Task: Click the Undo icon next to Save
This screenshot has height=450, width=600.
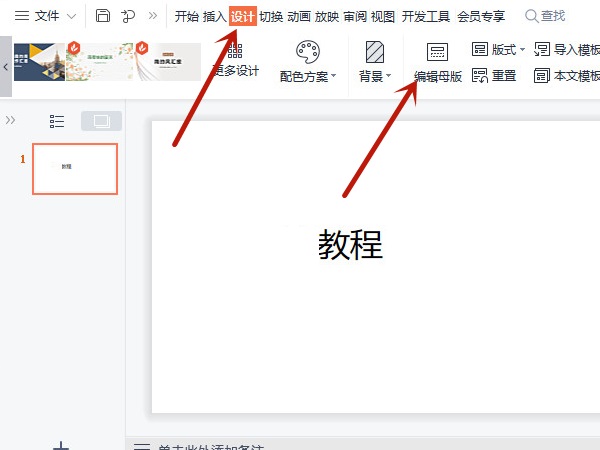Action: tap(128, 16)
